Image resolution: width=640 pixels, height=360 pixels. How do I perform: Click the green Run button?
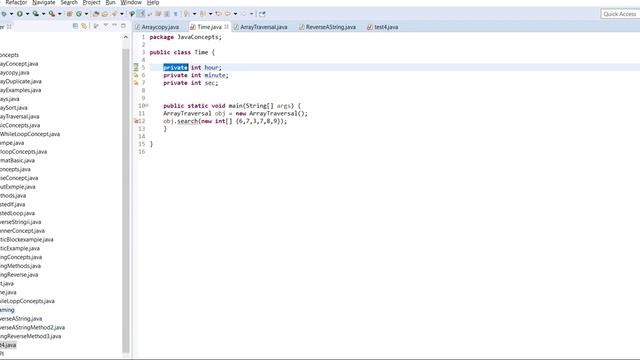coord(20,14)
